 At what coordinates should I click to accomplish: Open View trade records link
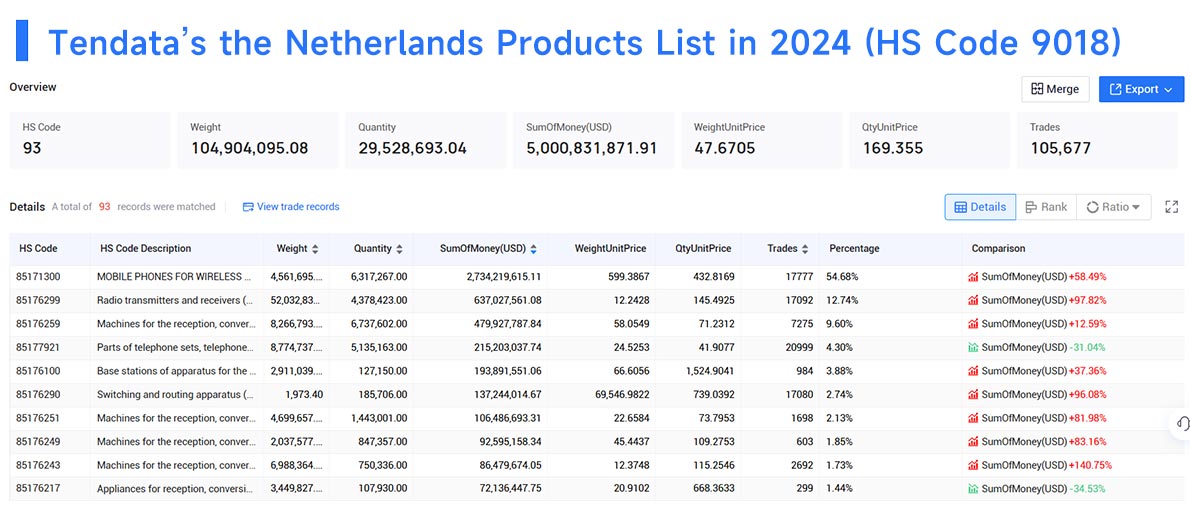(x=291, y=206)
